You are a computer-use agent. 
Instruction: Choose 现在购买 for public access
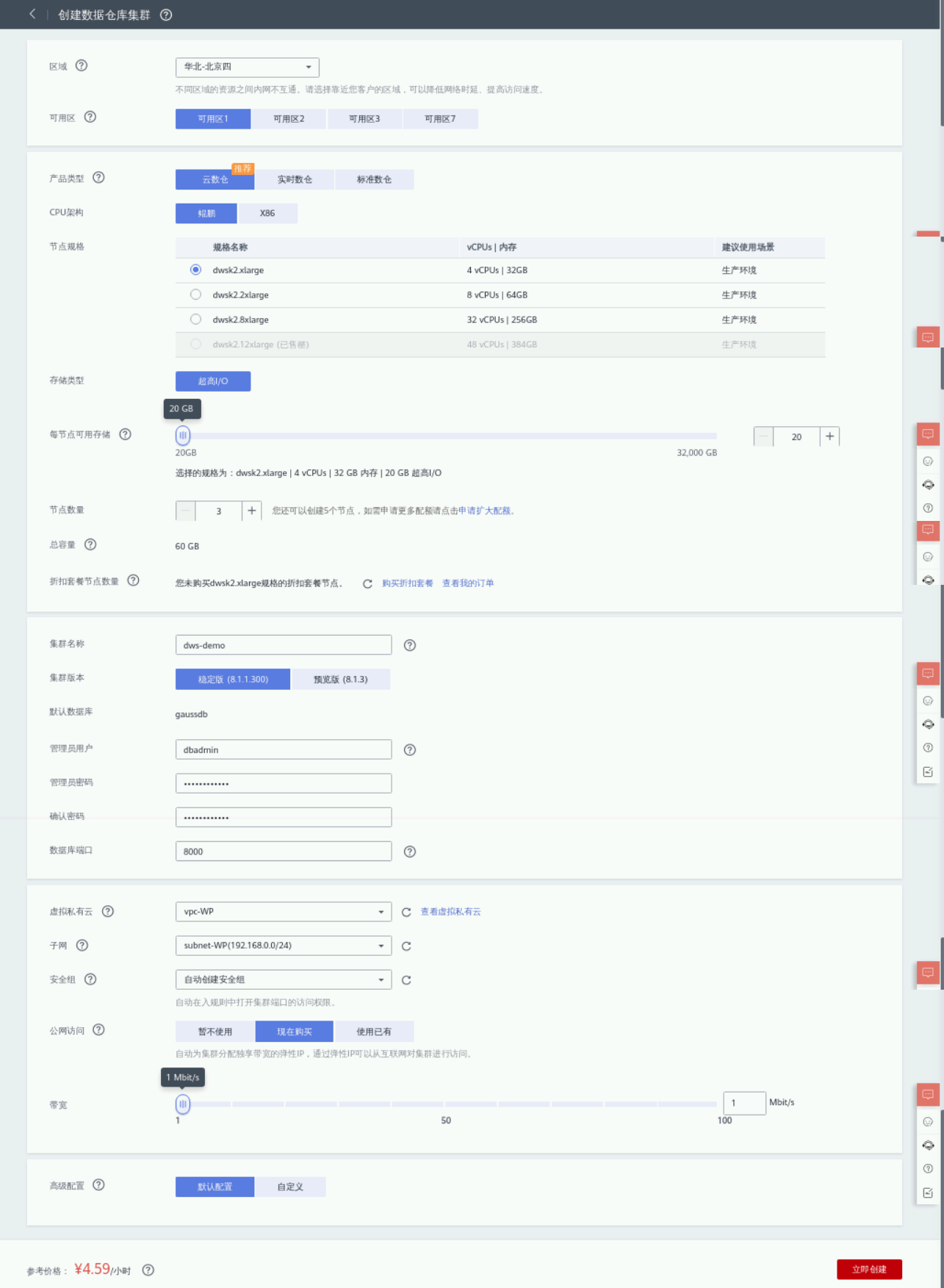[x=295, y=1032]
